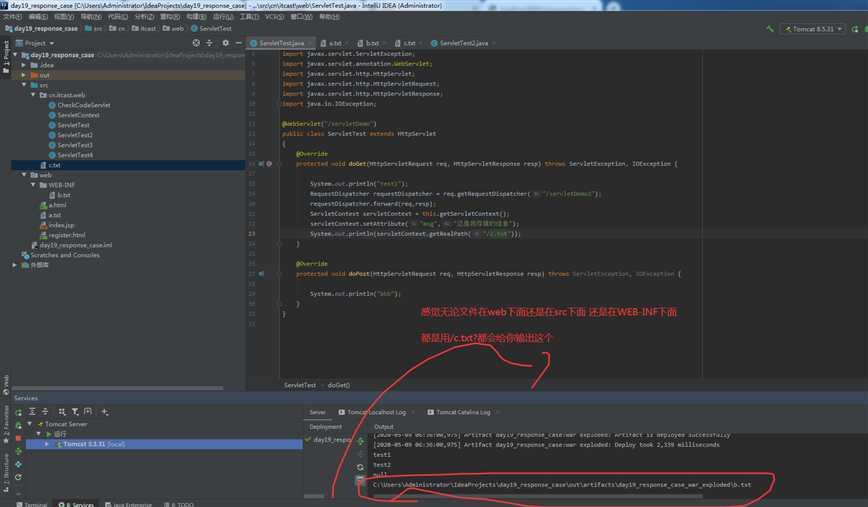Screen dimensions: 868x507
Task: Click Expand All icon in Services toolbar
Action: pos(32,412)
